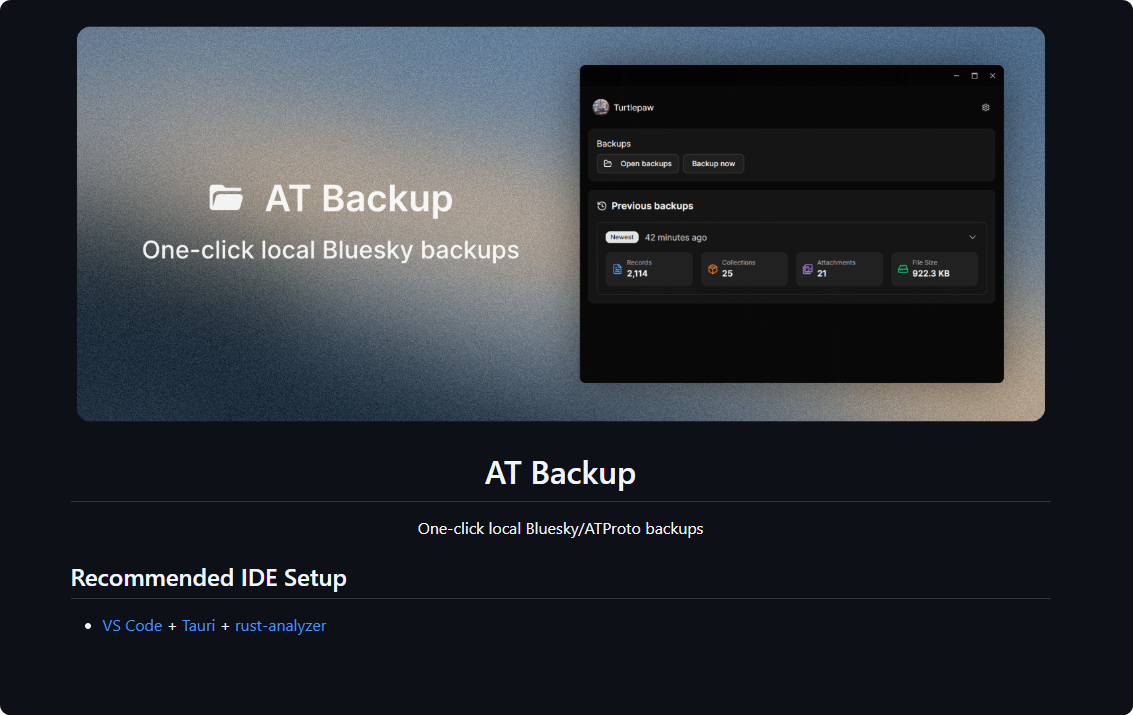
Task: Click the Turtlepaw profile avatar
Action: point(601,107)
